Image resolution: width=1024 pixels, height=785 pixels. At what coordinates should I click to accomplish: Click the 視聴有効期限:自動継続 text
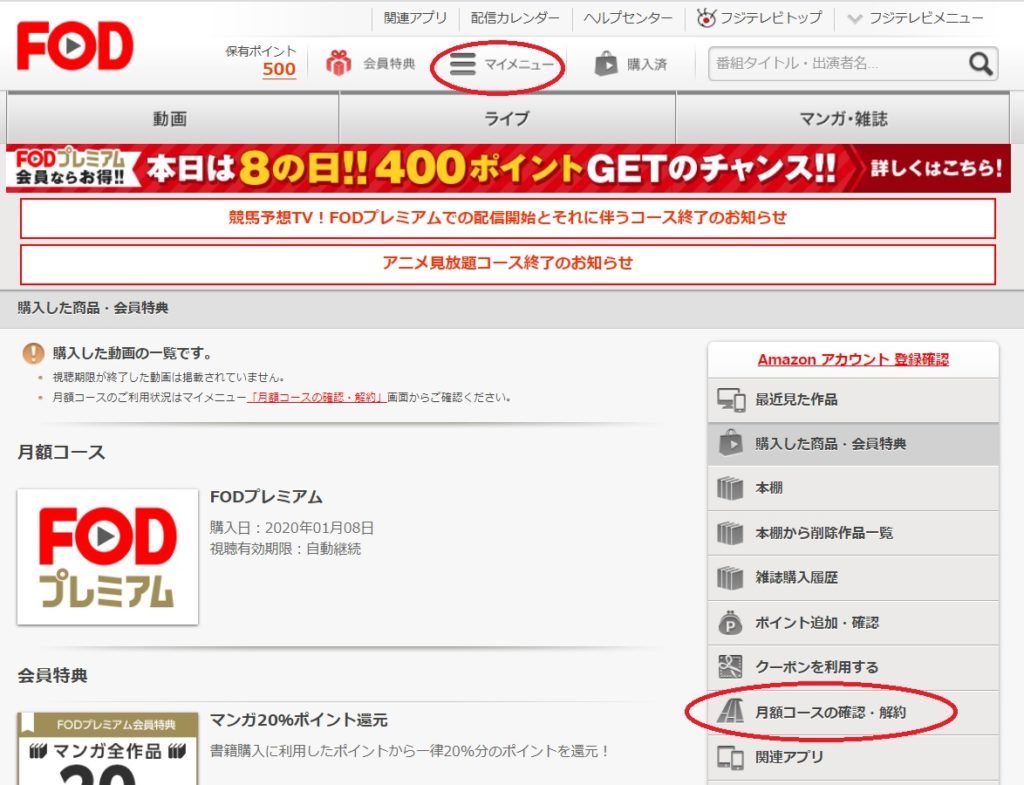point(285,549)
